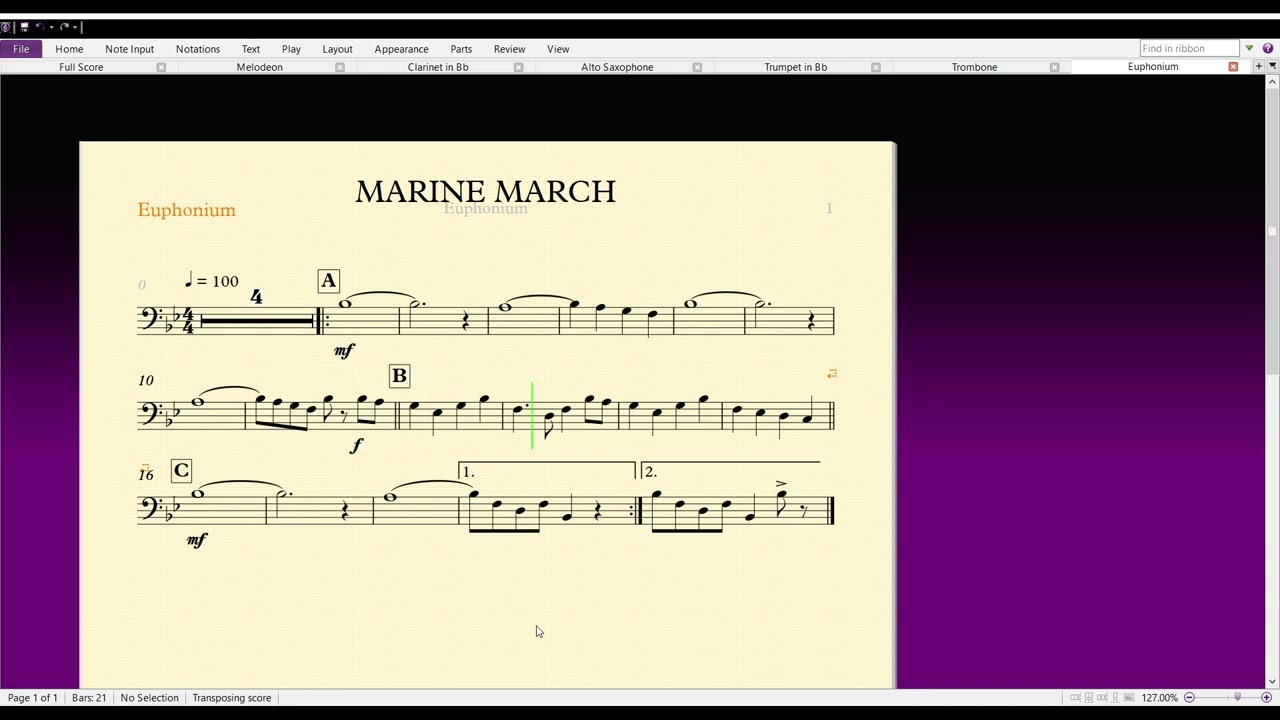Click the Find in ribbon search box
1280x720 pixels.
coord(1189,48)
